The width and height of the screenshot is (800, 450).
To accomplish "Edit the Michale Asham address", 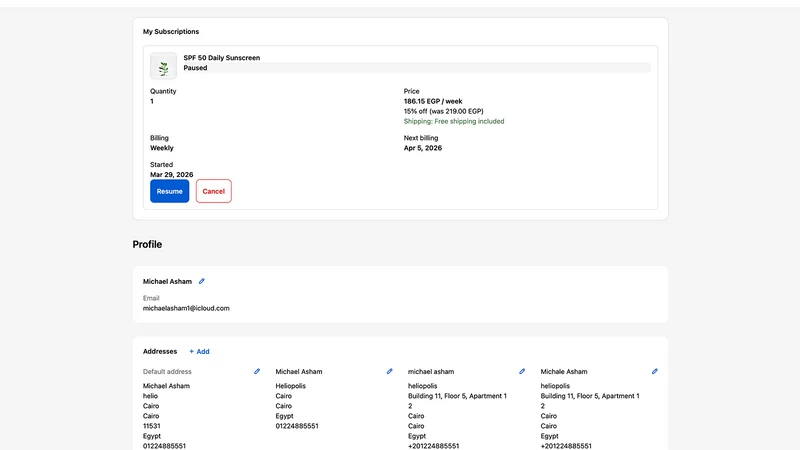I will tap(655, 371).
